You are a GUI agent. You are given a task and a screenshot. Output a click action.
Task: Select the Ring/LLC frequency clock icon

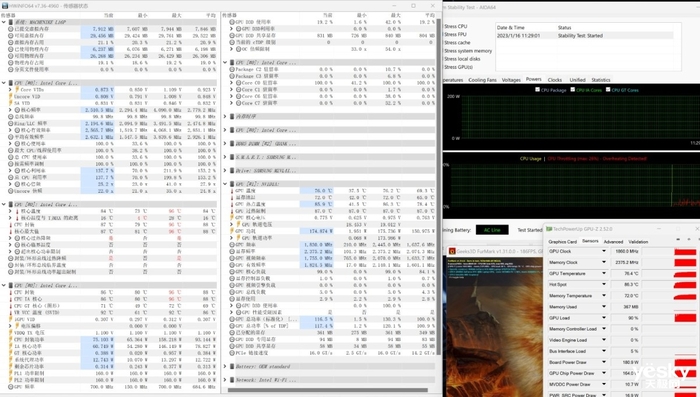pyautogui.click(x=11, y=123)
